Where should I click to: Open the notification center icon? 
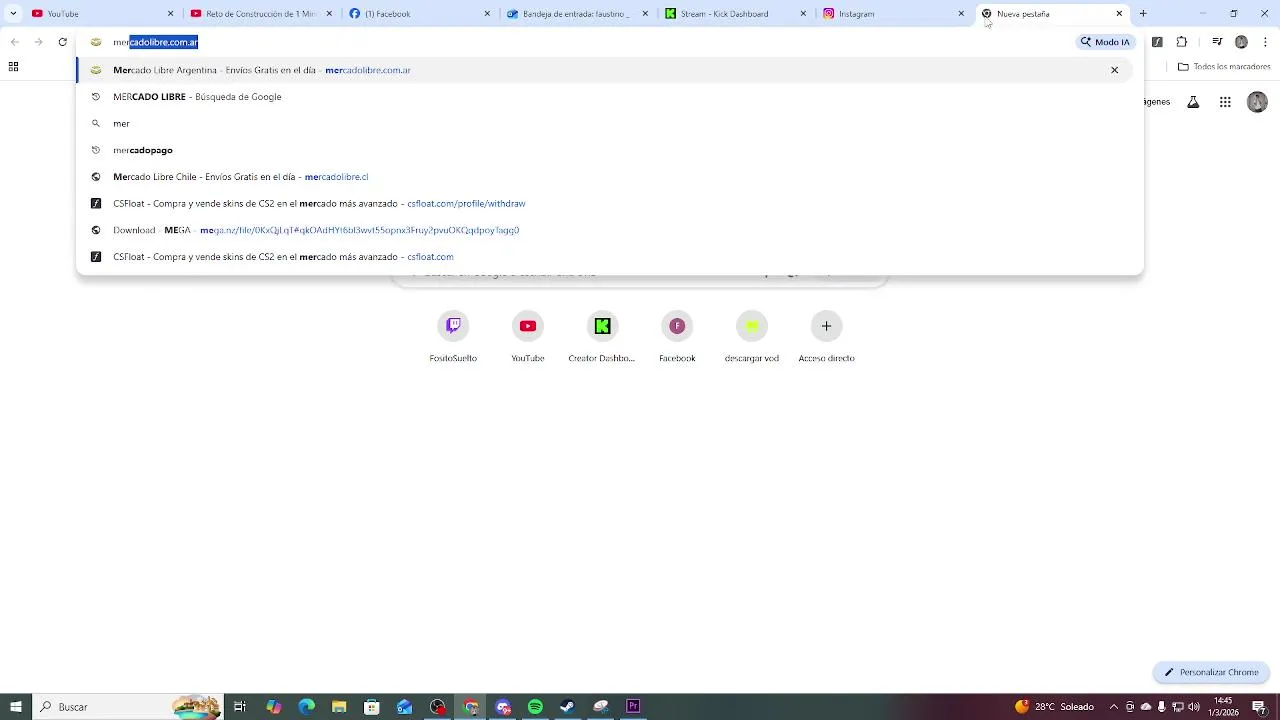coord(1259,707)
